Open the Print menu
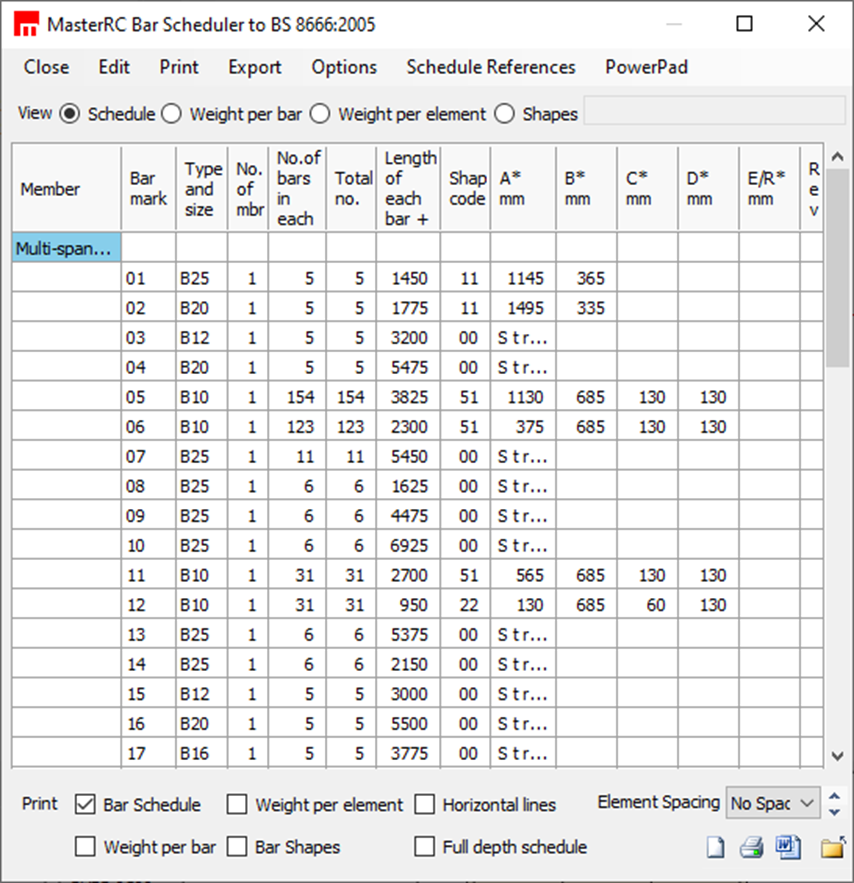Image resolution: width=854 pixels, height=883 pixels. [179, 67]
